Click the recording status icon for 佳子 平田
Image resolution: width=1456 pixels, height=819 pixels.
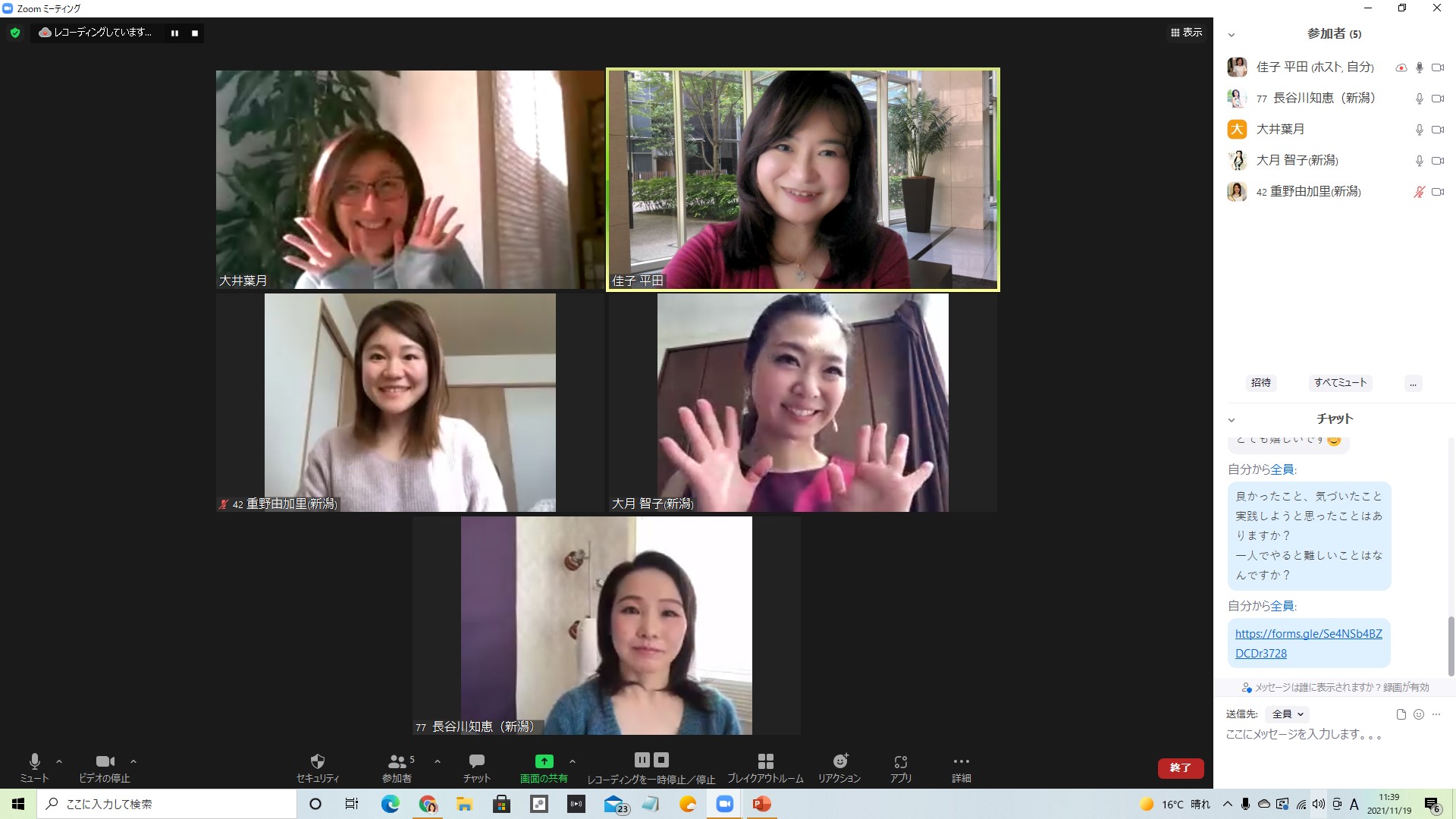coord(1401,67)
